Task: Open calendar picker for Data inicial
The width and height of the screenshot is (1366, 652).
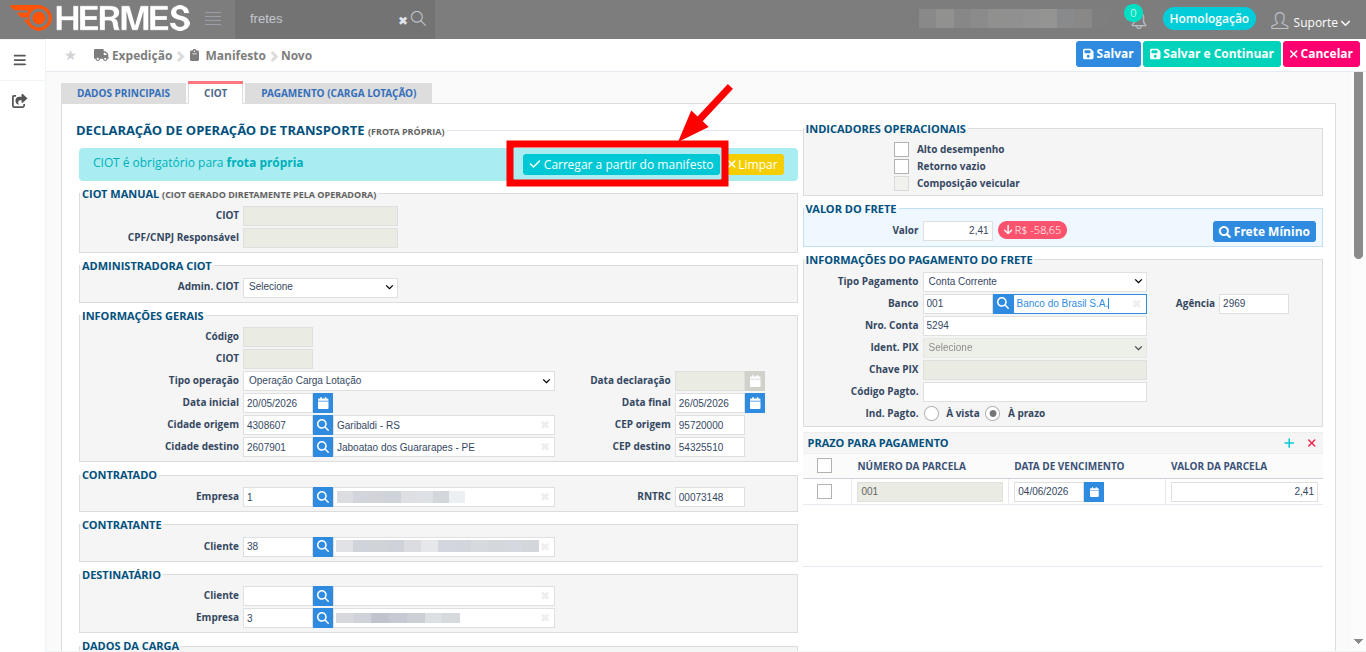Action: point(323,403)
